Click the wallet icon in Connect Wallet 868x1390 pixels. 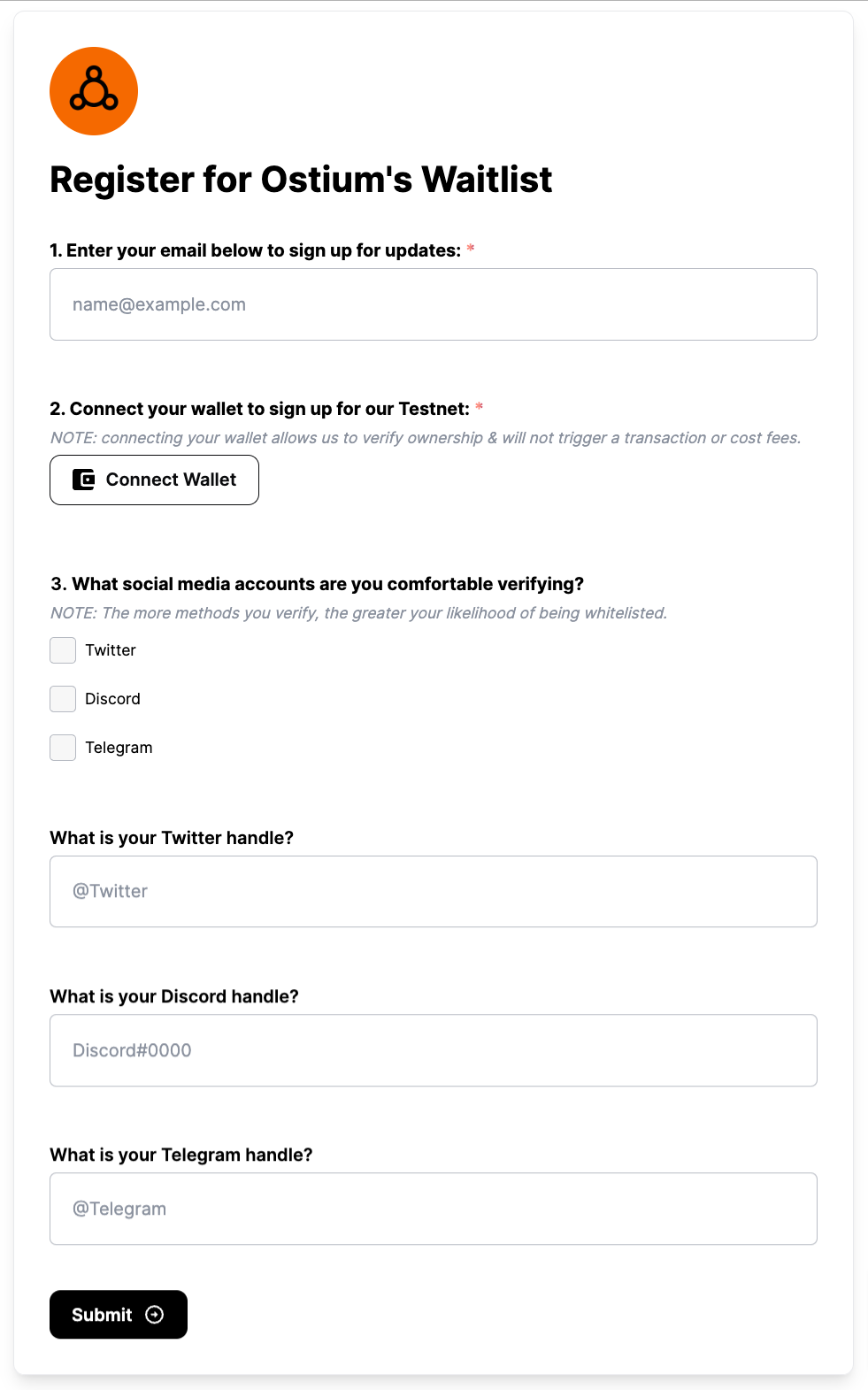(x=83, y=480)
